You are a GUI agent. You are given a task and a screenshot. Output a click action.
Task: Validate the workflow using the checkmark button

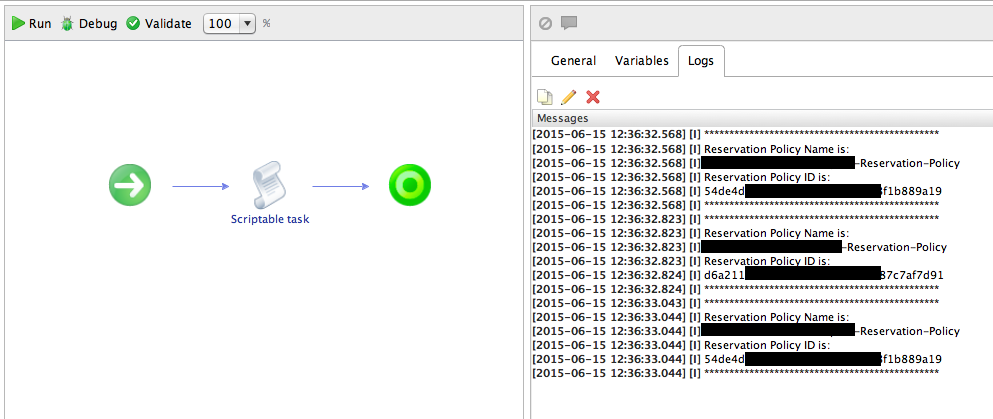click(133, 23)
